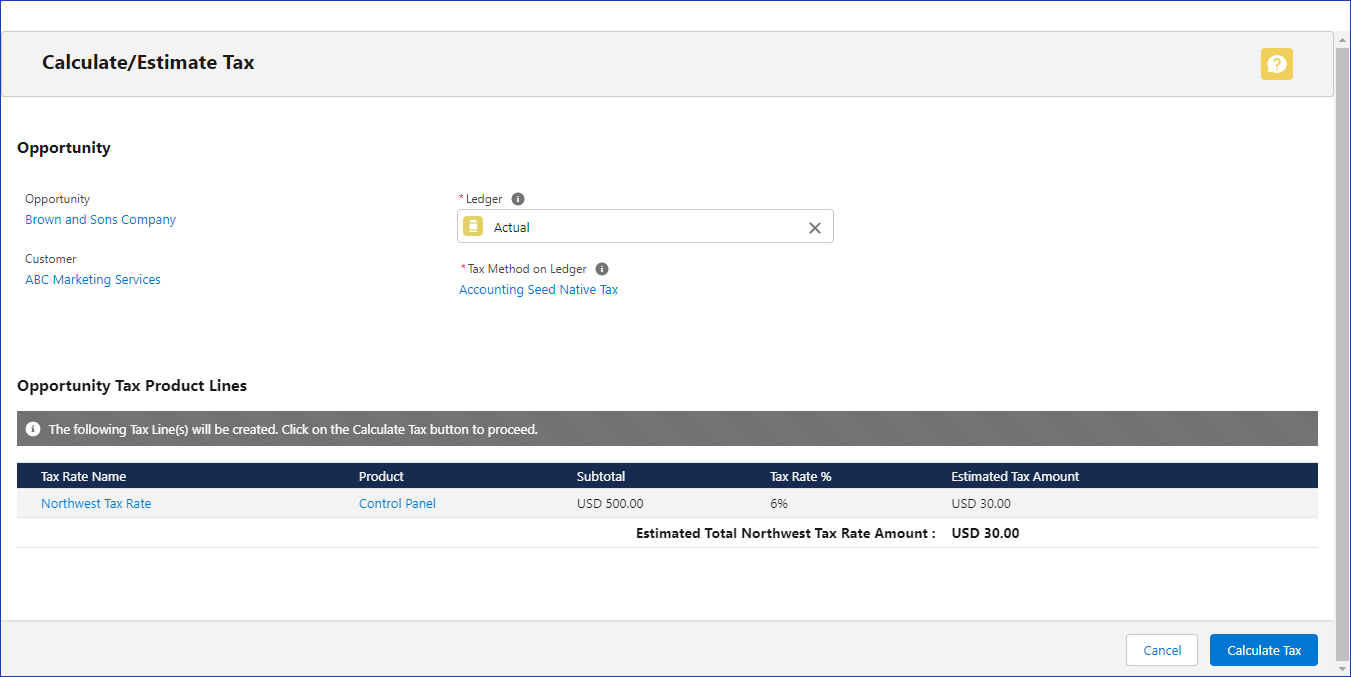Screen dimensions: 1351x677
Task: Click the USD 500.00 subtotal cell
Action: point(610,504)
